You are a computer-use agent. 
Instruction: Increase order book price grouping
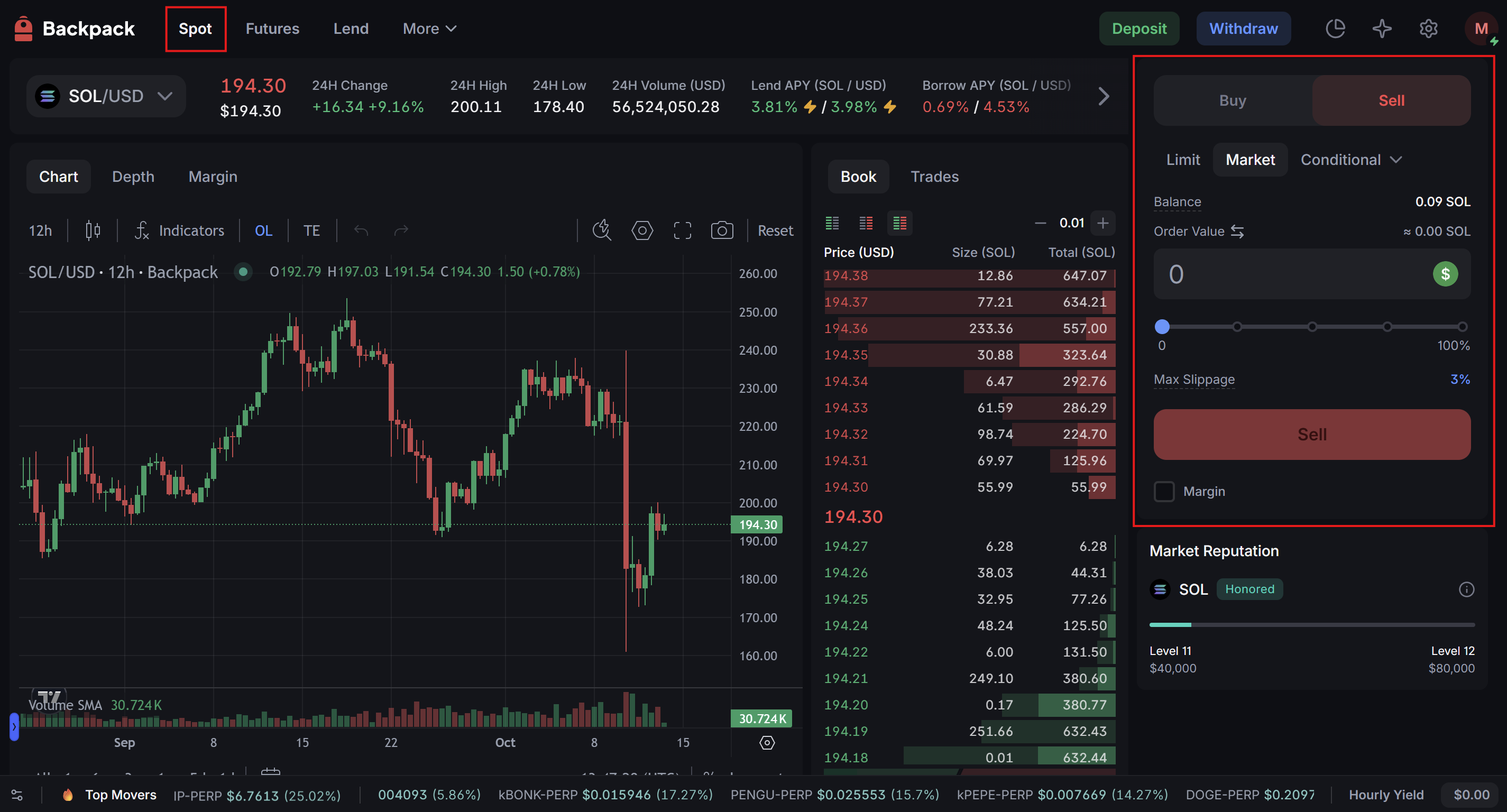point(1103,223)
